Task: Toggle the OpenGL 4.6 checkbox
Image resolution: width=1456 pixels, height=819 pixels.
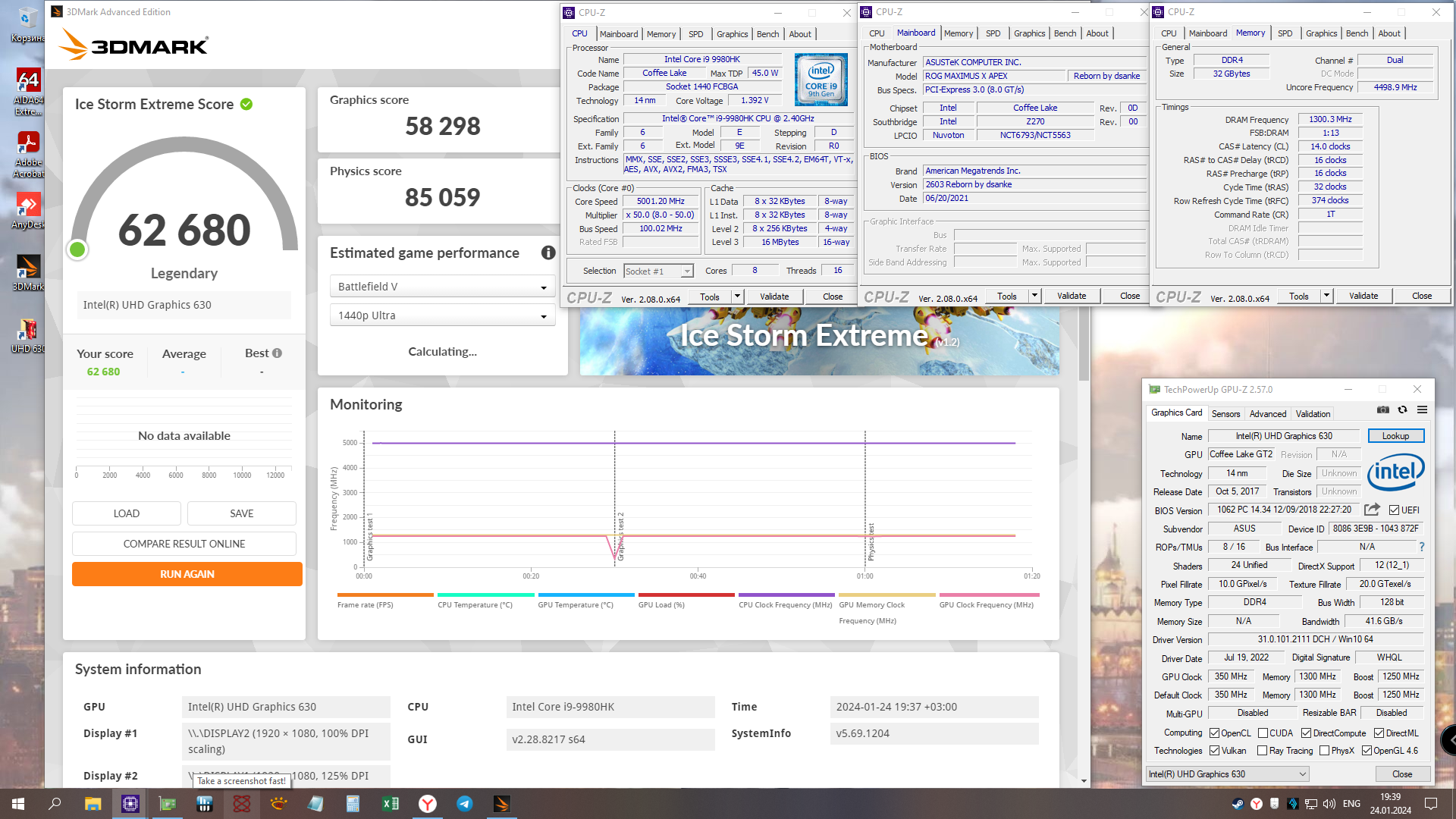Action: tap(1367, 751)
